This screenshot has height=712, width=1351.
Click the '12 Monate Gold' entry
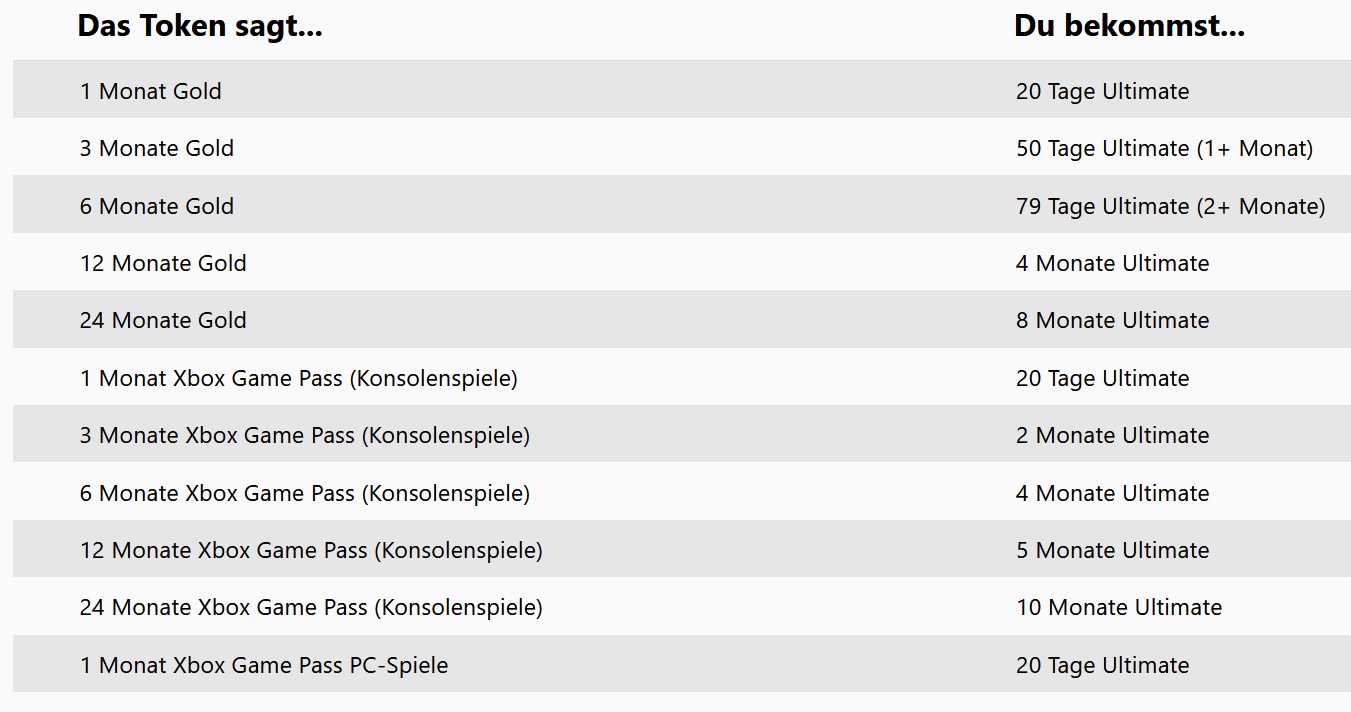click(x=163, y=263)
